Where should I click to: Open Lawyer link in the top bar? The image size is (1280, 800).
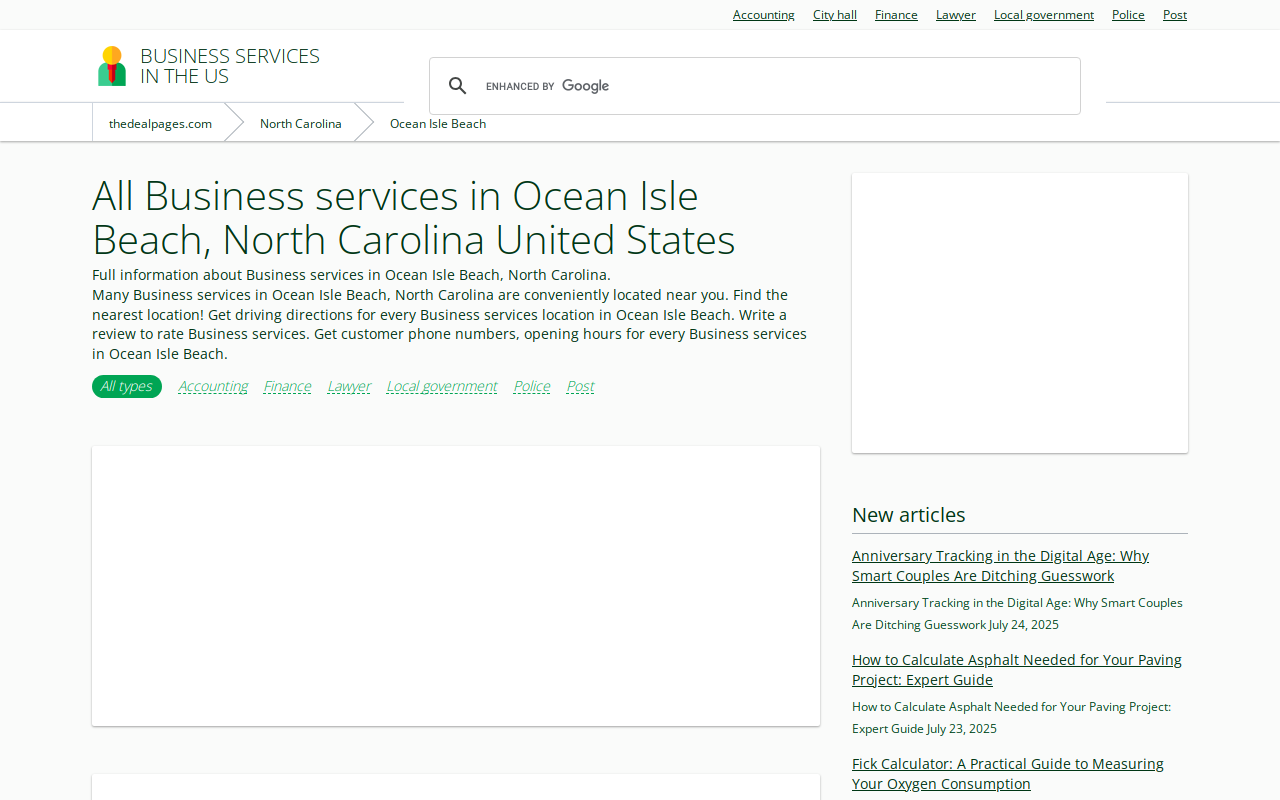pyautogui.click(x=956, y=15)
